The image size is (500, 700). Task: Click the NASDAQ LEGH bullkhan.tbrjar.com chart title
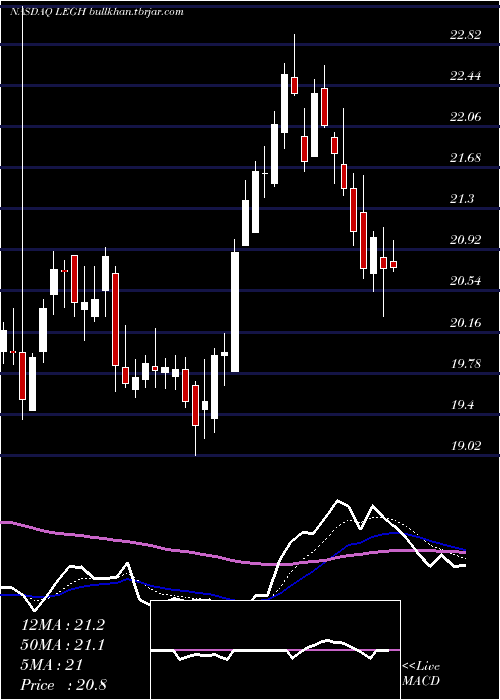[x=96, y=12]
